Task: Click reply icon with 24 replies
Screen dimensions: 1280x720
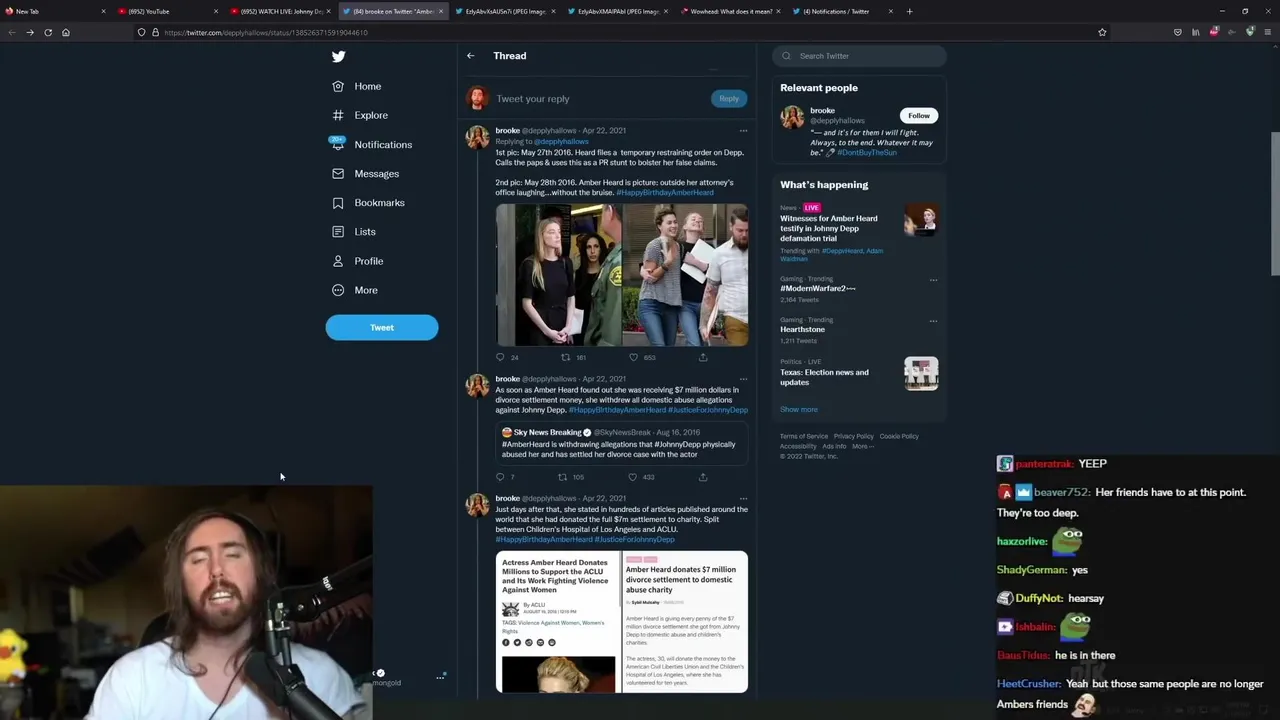Action: (x=501, y=357)
